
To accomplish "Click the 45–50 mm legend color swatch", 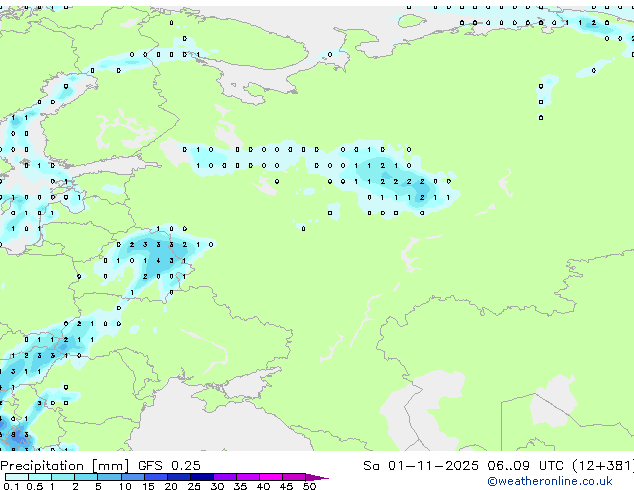I will point(294,477).
